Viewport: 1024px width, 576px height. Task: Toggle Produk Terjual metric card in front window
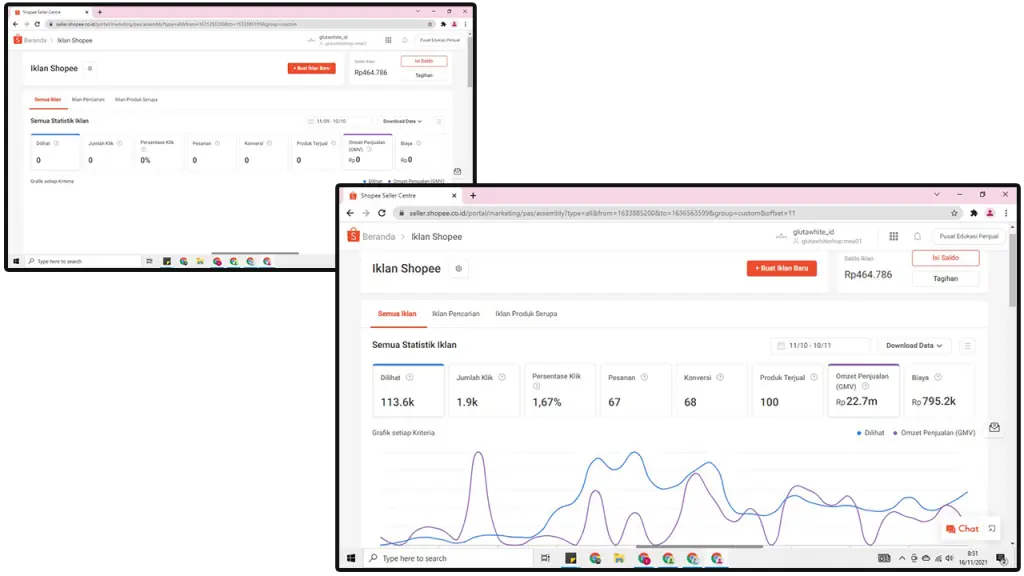coord(787,391)
